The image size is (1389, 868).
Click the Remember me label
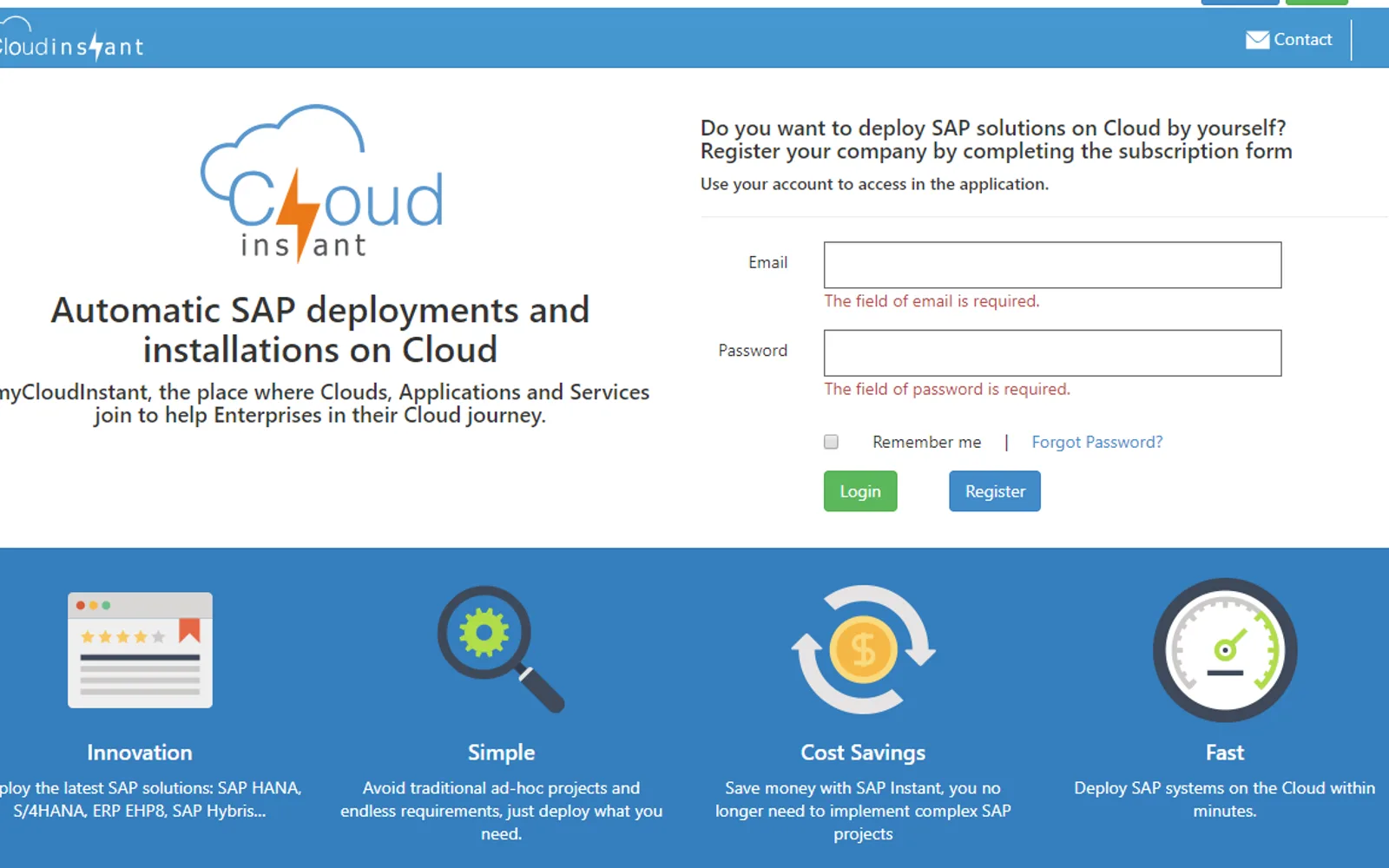tap(926, 442)
